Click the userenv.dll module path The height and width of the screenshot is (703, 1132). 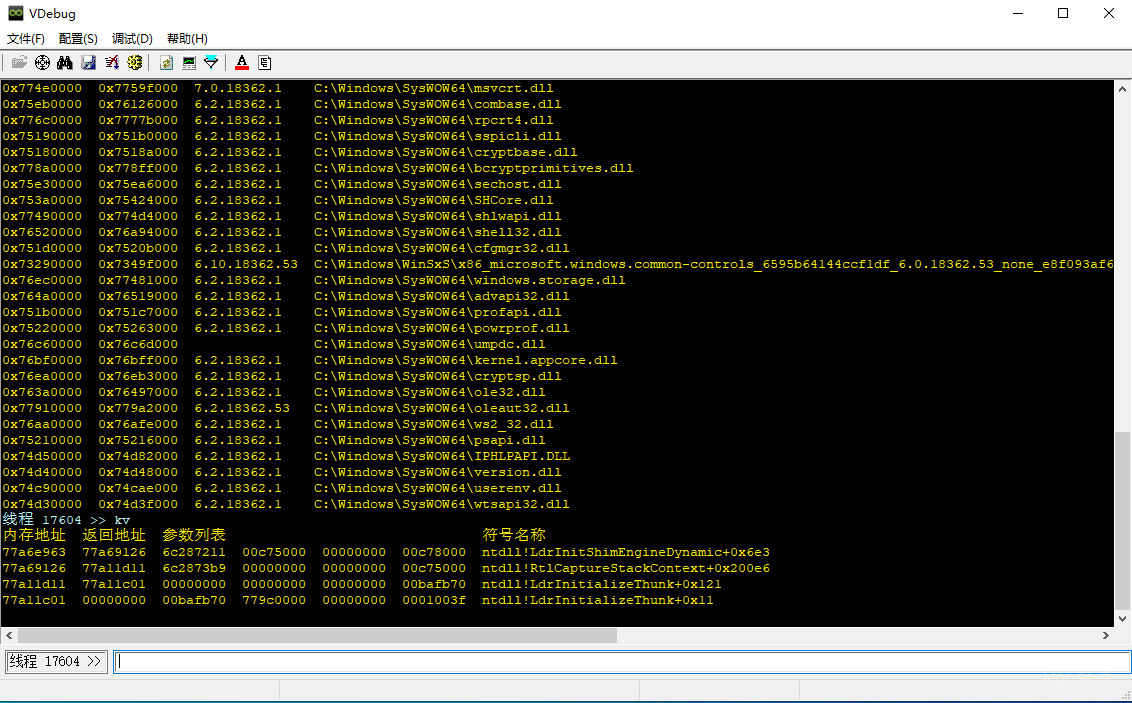437,488
